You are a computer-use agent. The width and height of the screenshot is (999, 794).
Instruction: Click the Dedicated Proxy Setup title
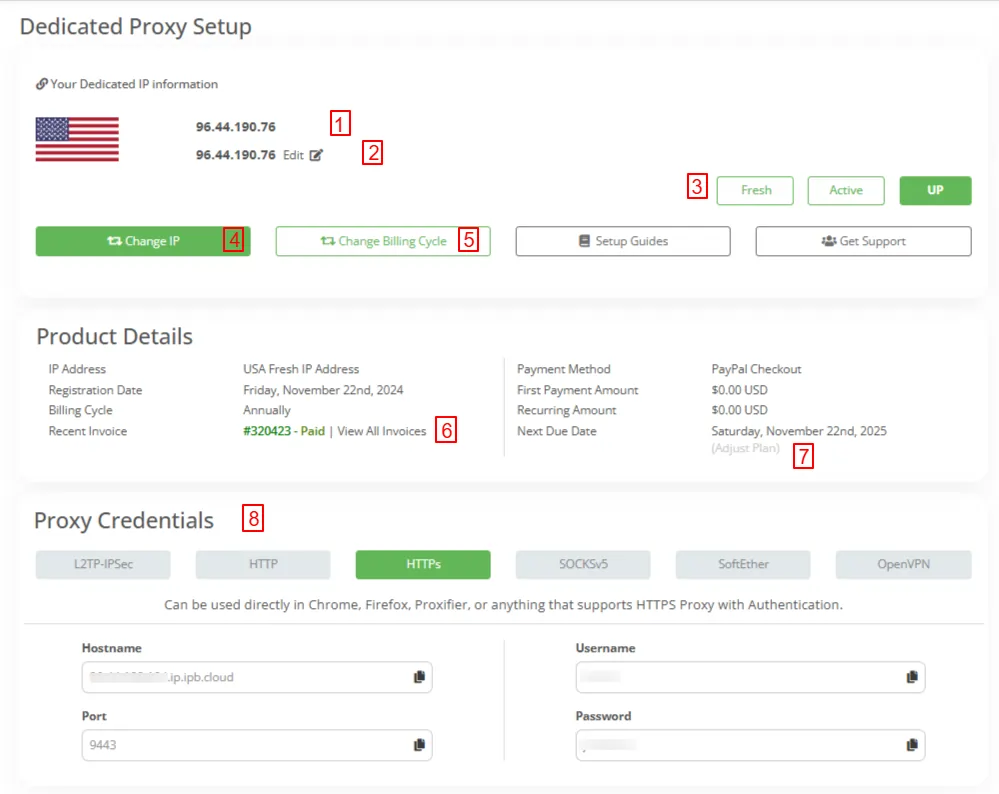click(x=136, y=27)
